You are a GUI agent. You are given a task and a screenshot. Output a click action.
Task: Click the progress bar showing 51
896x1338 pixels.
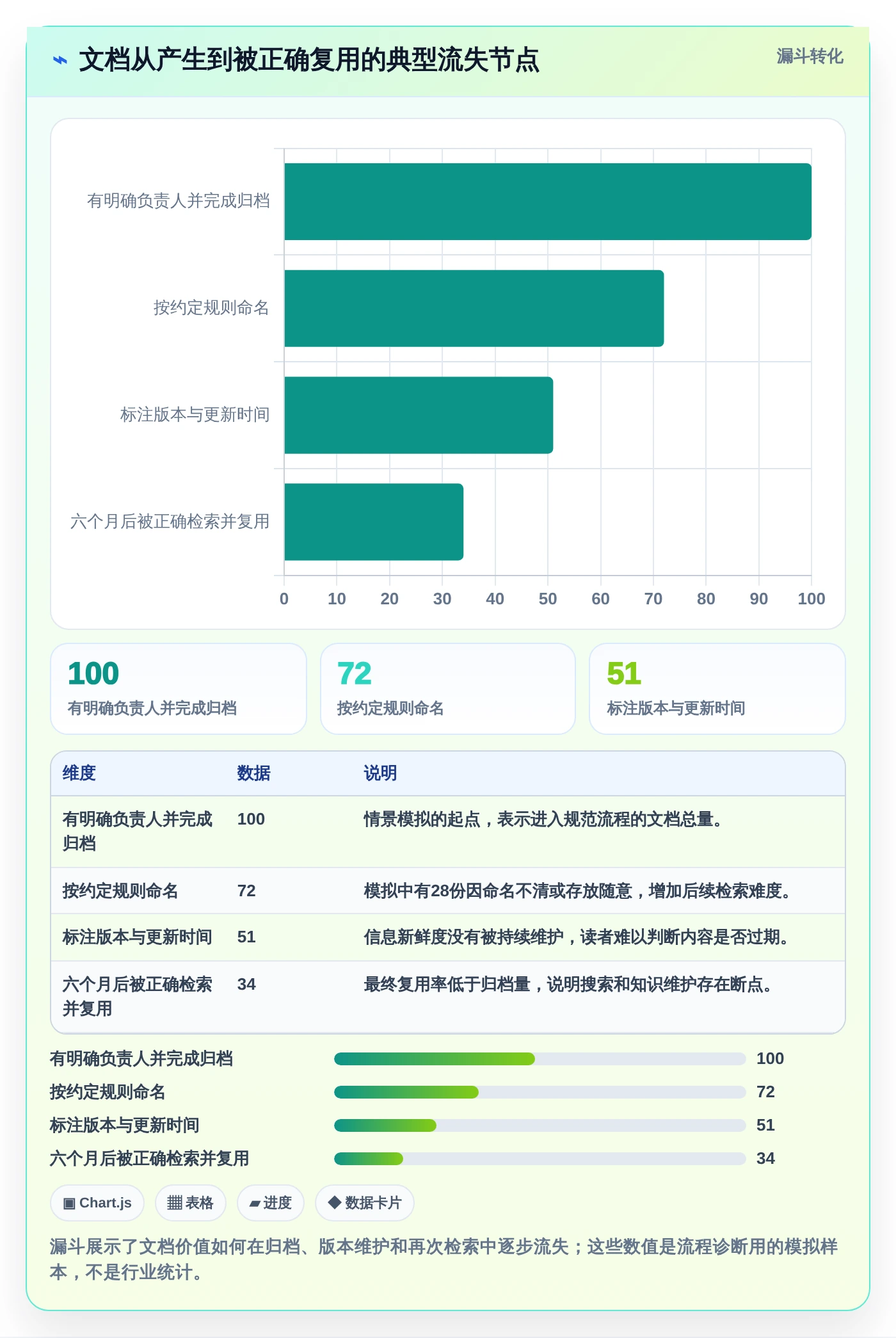coord(540,1125)
